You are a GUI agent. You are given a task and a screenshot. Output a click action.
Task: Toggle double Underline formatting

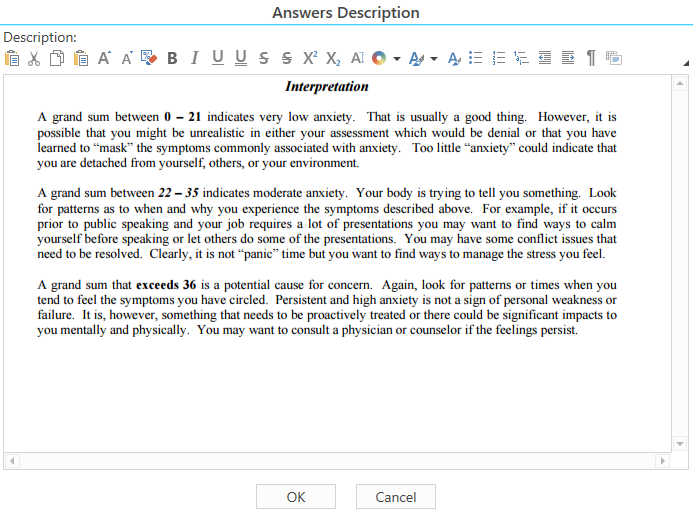pyautogui.click(x=241, y=58)
